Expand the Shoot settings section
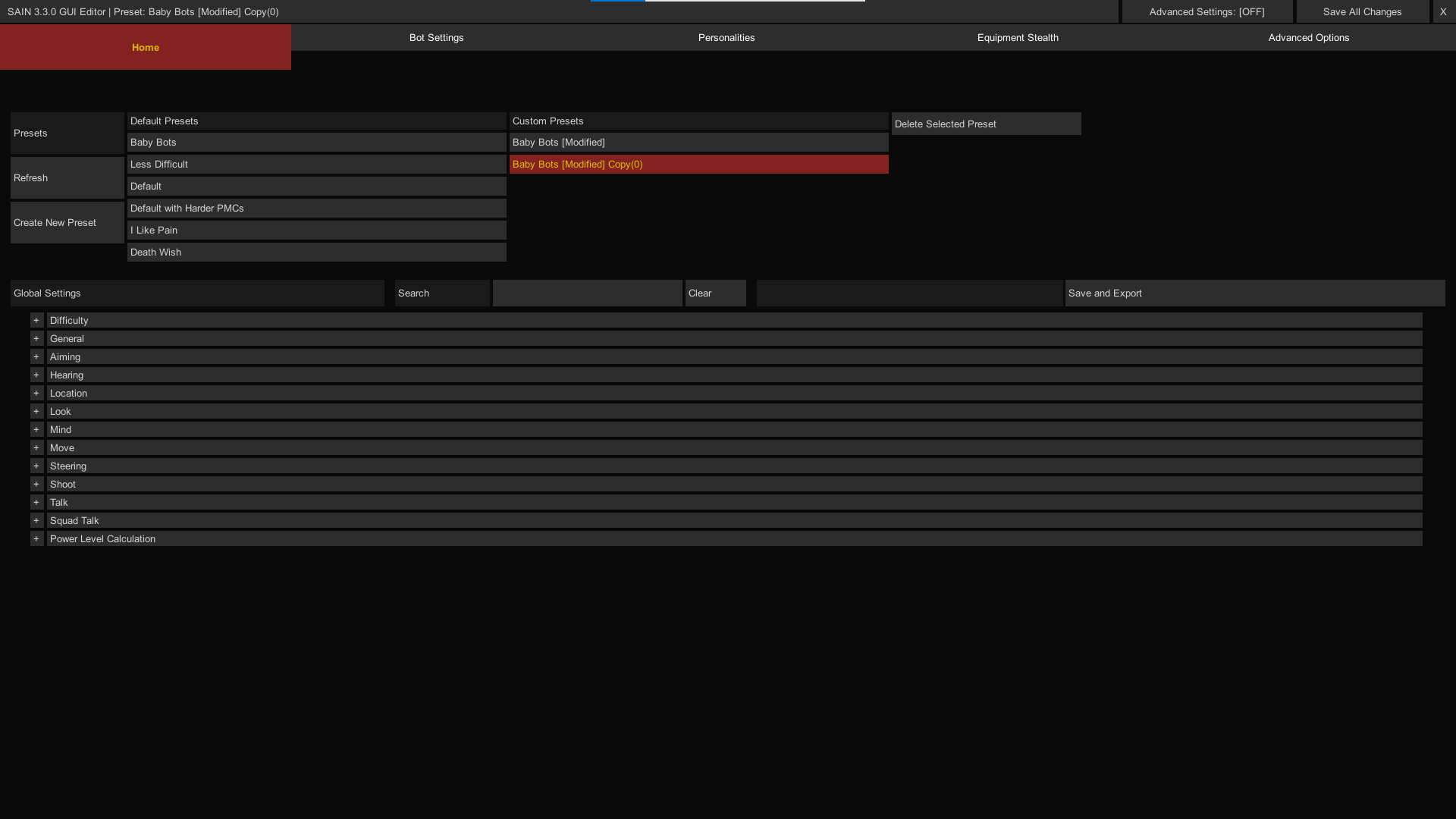This screenshot has height=819, width=1456. pyautogui.click(x=36, y=485)
